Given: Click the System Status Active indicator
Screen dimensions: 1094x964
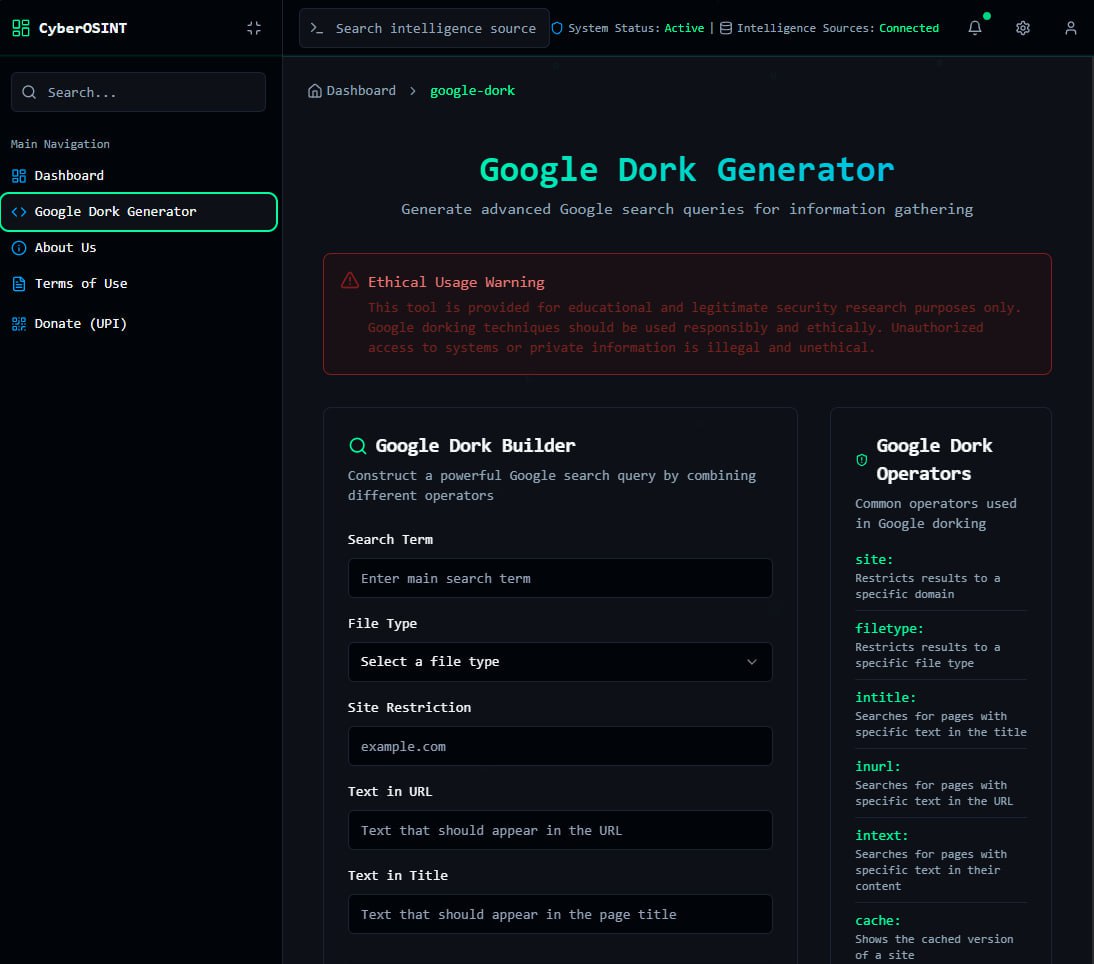Looking at the screenshot, I should (628, 28).
